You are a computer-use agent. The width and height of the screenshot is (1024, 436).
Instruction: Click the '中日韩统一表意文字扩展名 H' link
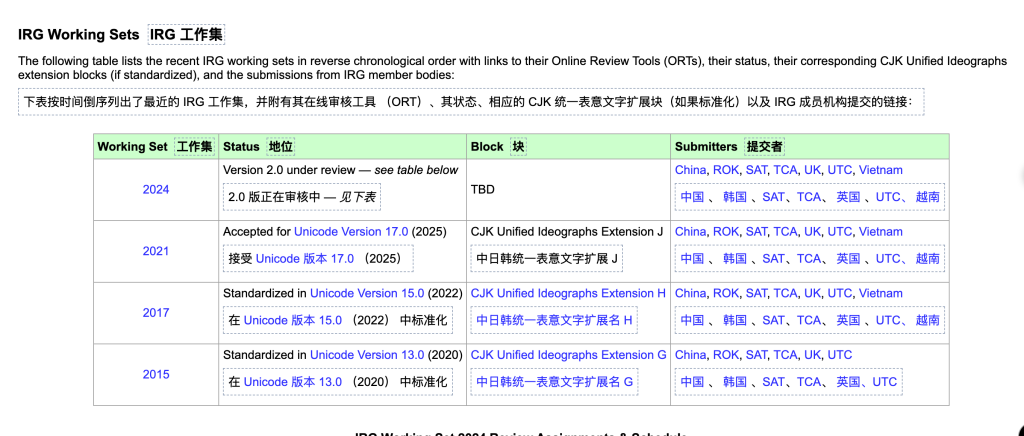click(x=554, y=321)
